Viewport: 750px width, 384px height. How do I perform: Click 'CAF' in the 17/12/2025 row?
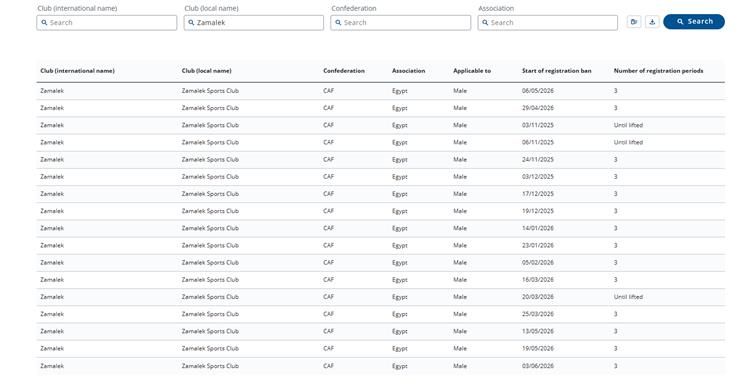click(329, 194)
